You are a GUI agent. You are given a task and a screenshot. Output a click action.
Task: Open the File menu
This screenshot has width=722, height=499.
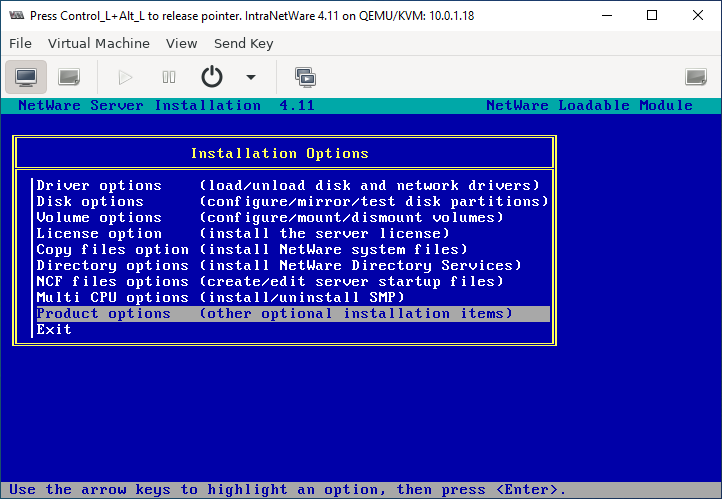coord(20,43)
